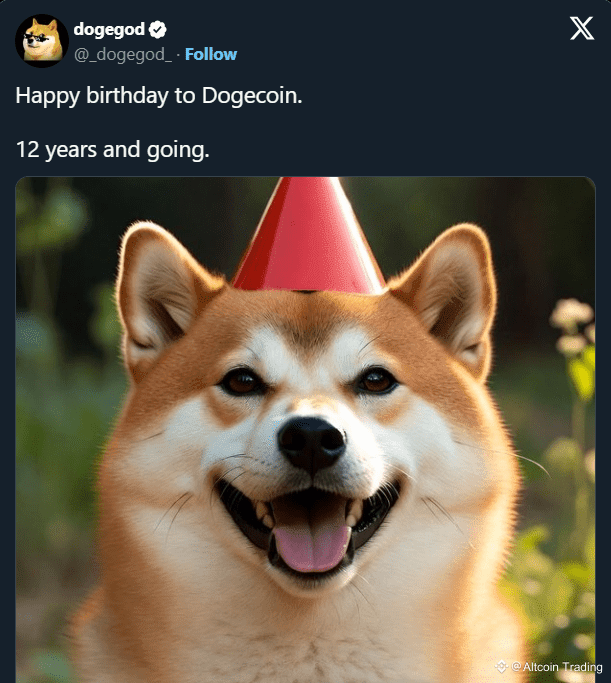This screenshot has height=683, width=611.
Task: Open the dogegod profile avatar
Action: (x=42, y=41)
